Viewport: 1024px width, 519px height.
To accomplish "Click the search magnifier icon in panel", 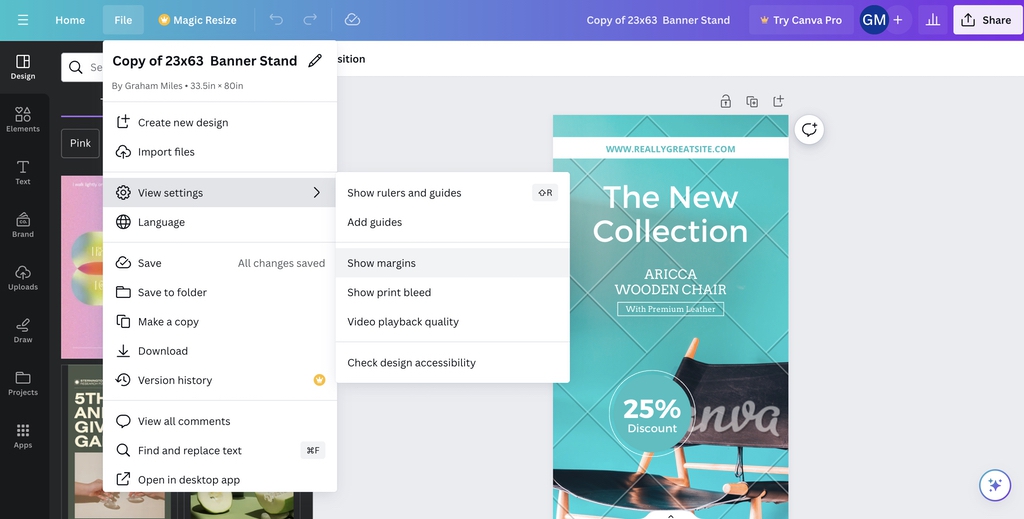I will [x=76, y=67].
